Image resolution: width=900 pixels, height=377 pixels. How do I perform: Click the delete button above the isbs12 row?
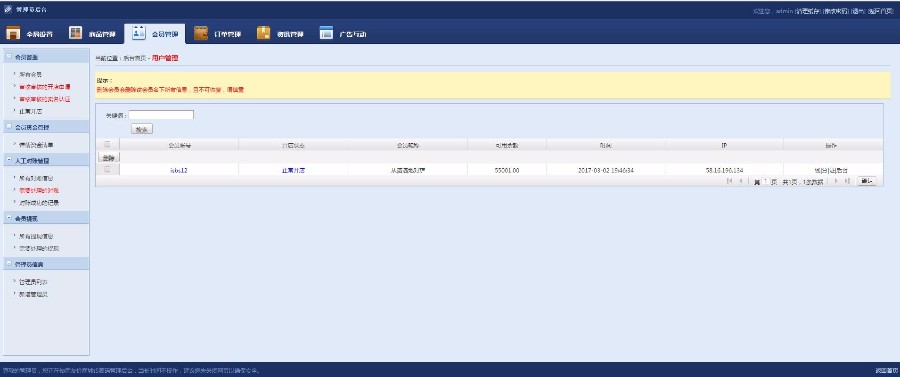tap(108, 157)
